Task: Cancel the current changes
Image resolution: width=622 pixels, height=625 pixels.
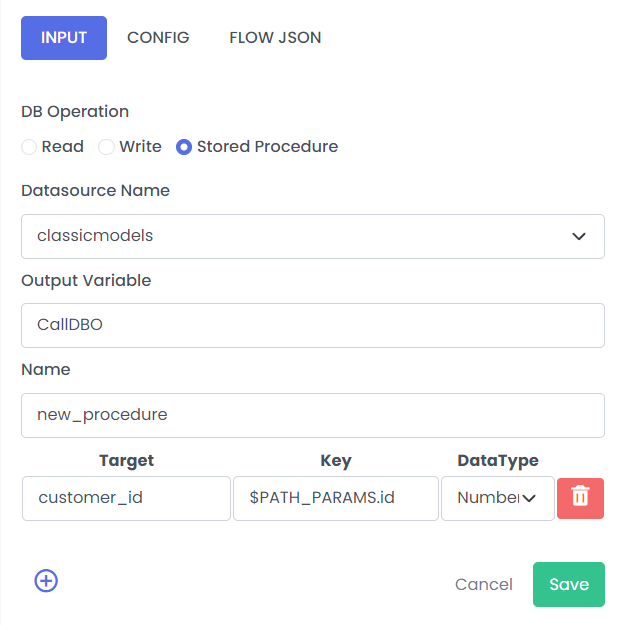Action: click(x=483, y=584)
